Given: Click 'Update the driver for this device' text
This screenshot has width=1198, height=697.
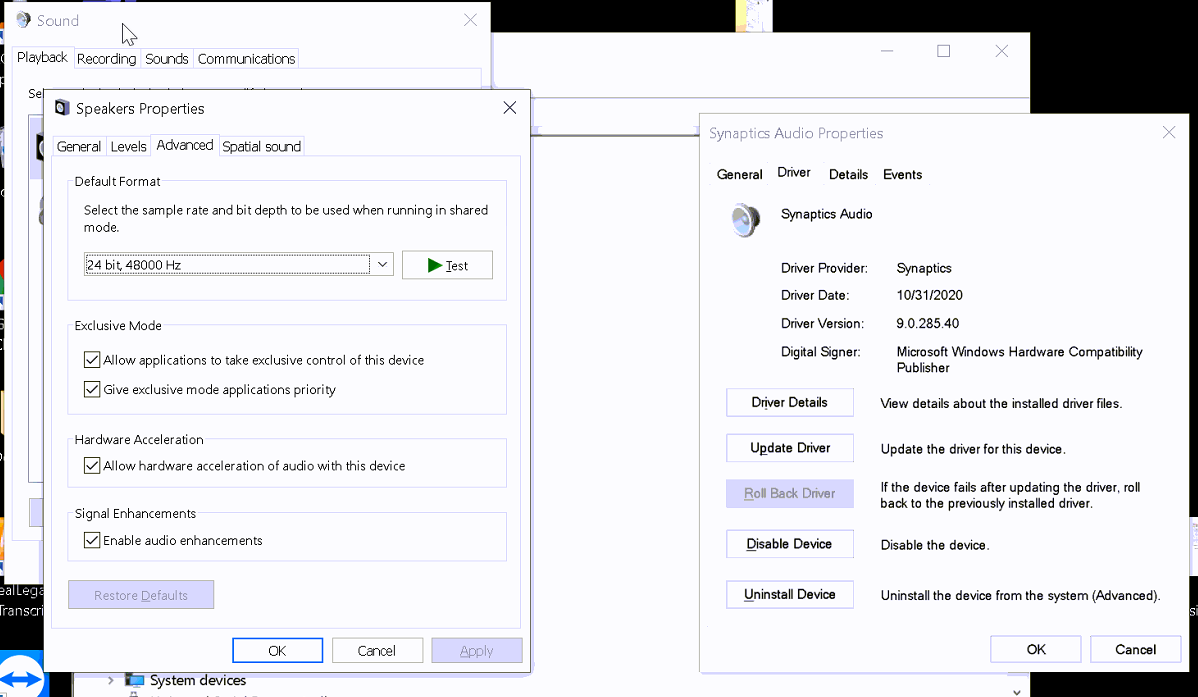Looking at the screenshot, I should 973,449.
